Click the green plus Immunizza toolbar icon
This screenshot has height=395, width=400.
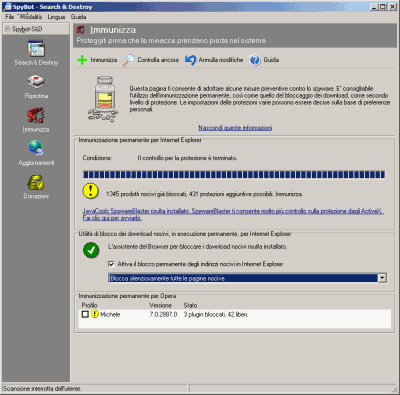[82, 60]
